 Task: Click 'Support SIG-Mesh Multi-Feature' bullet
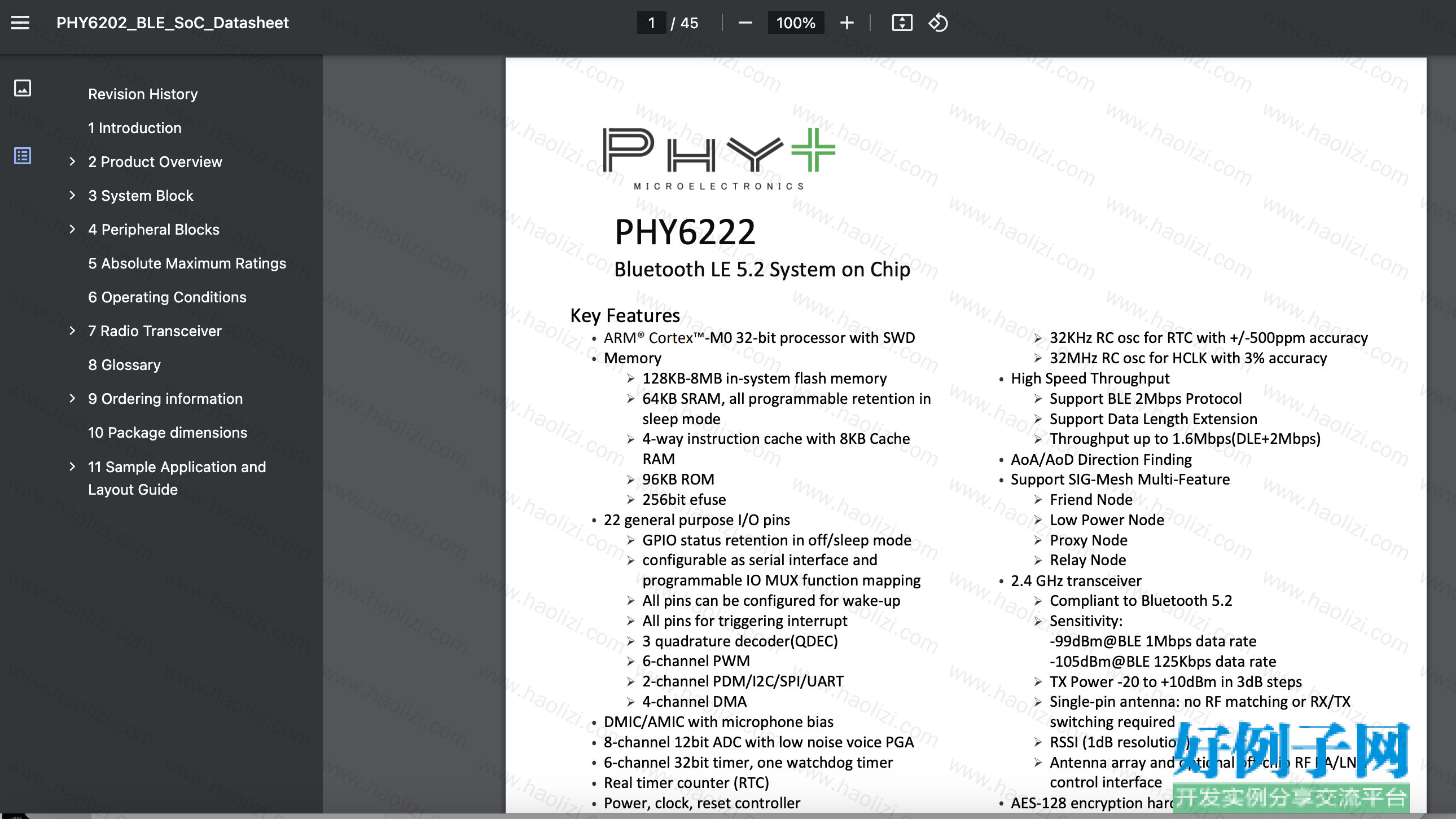tap(1120, 479)
